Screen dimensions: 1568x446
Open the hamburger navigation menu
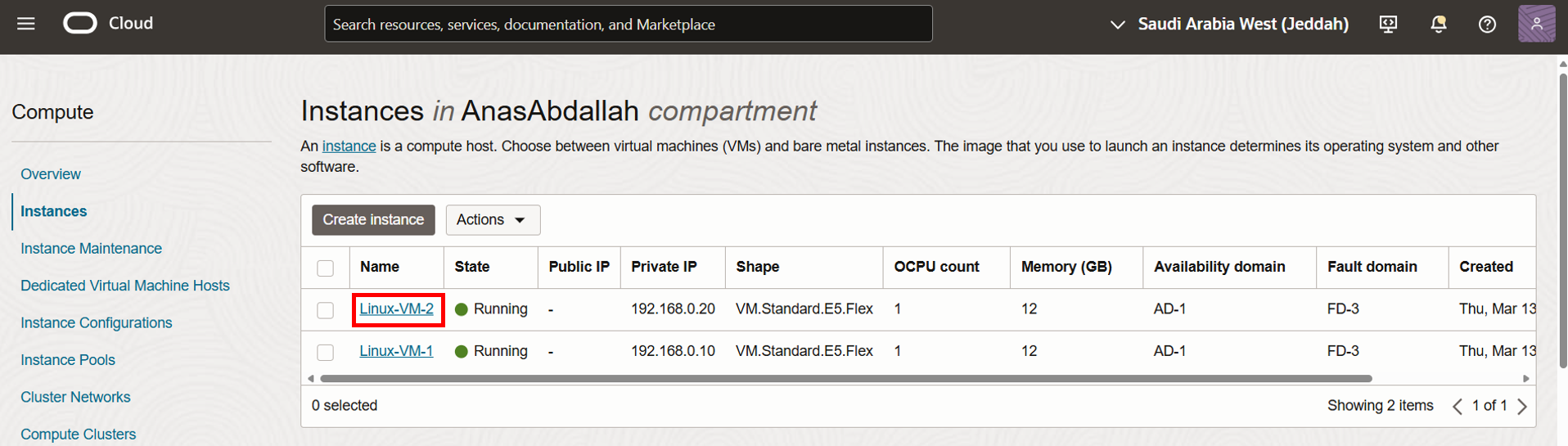26,24
